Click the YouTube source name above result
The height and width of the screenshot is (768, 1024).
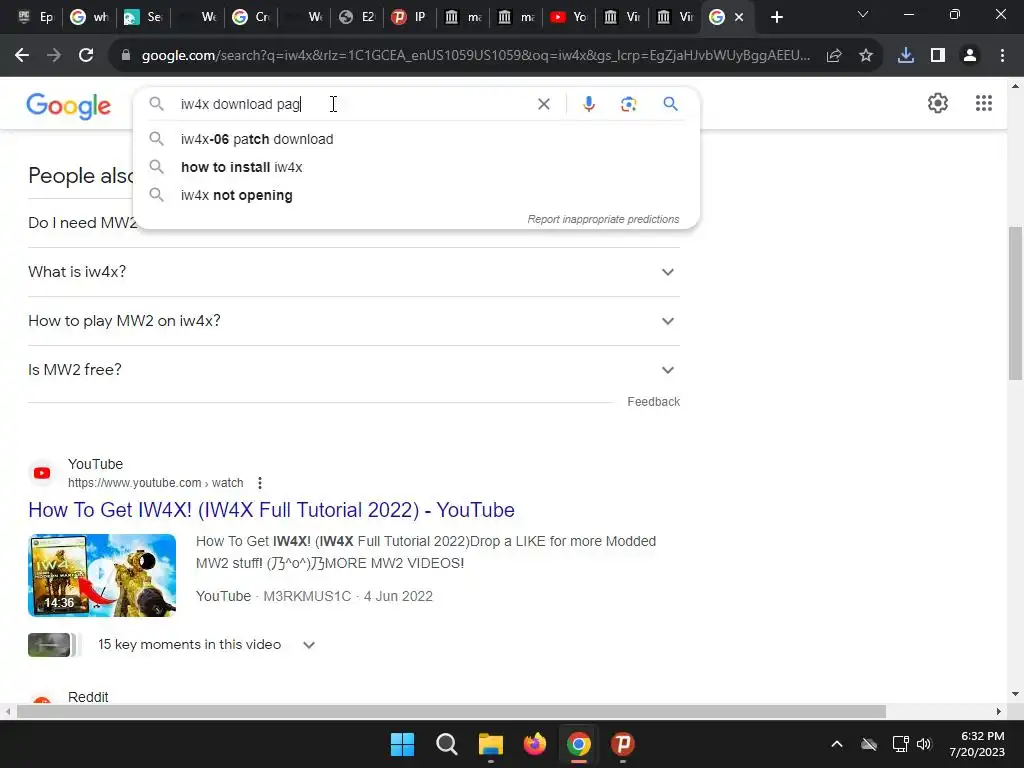point(95,464)
